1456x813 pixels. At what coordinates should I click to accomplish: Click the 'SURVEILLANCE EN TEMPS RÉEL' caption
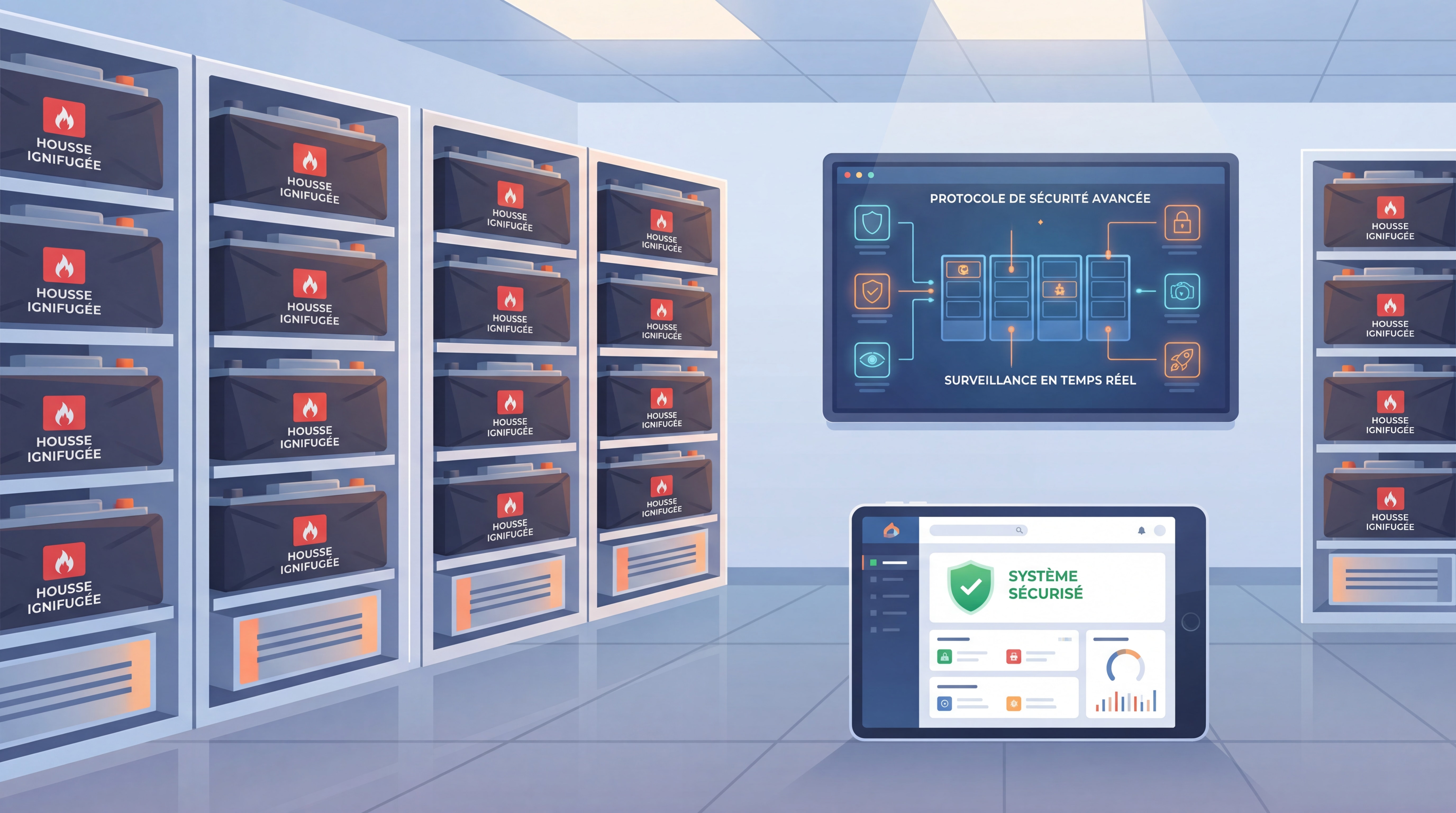(x=1040, y=380)
